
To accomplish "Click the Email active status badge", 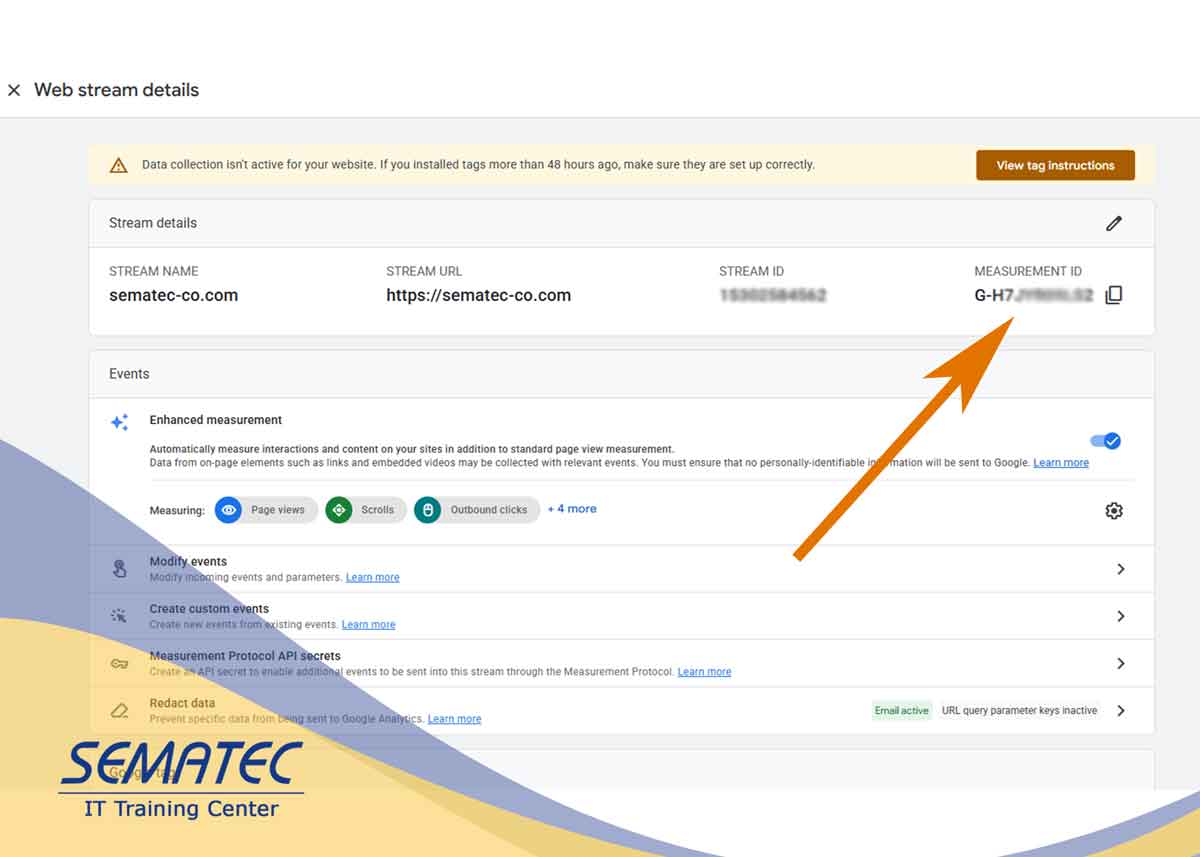I will click(901, 711).
